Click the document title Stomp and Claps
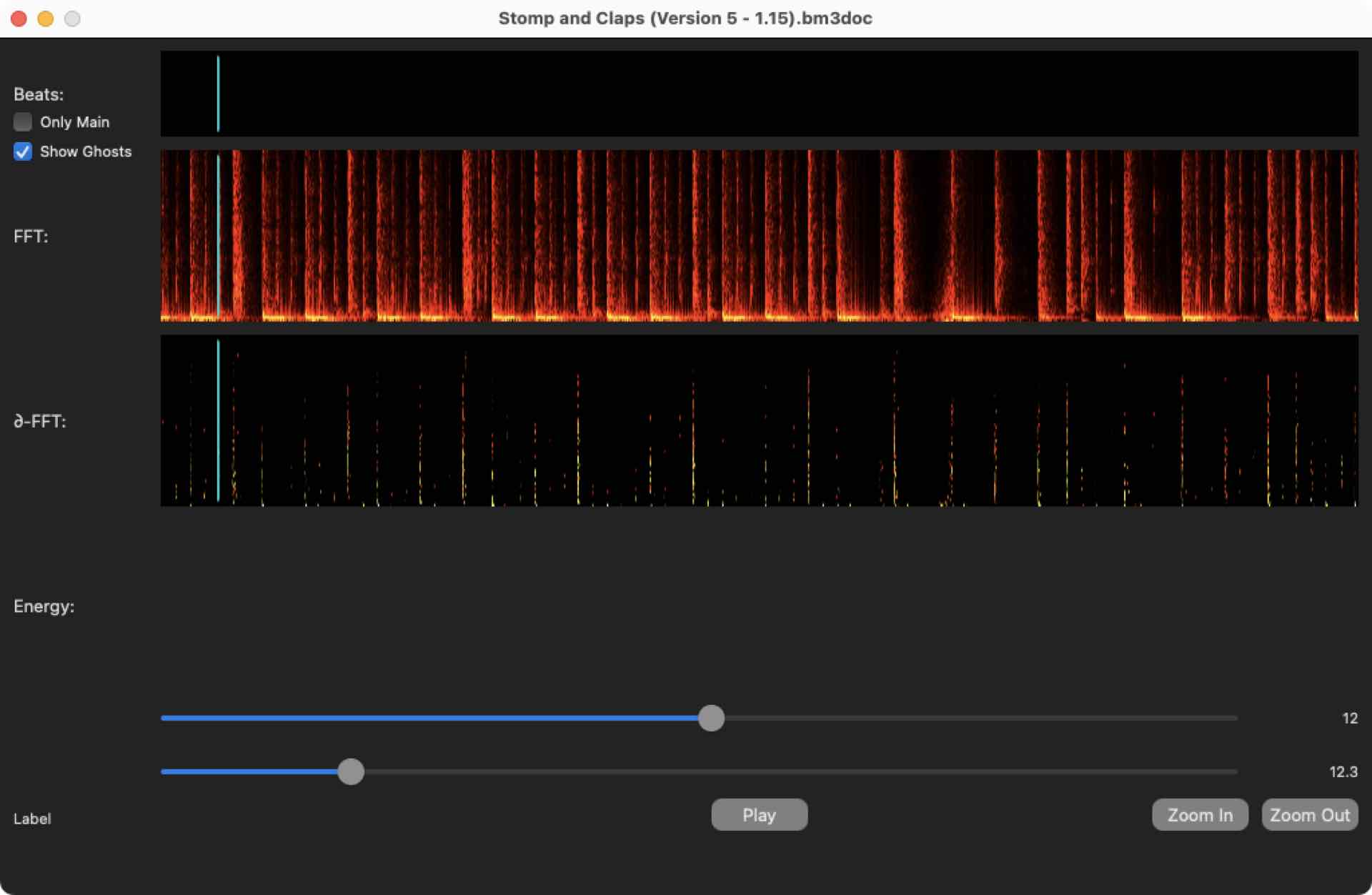 click(685, 19)
